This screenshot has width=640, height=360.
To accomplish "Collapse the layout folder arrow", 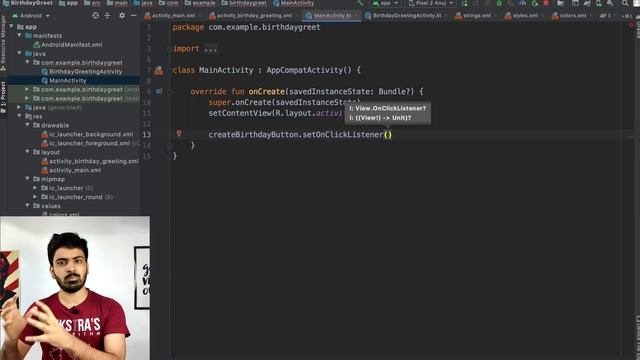I will tap(27, 152).
